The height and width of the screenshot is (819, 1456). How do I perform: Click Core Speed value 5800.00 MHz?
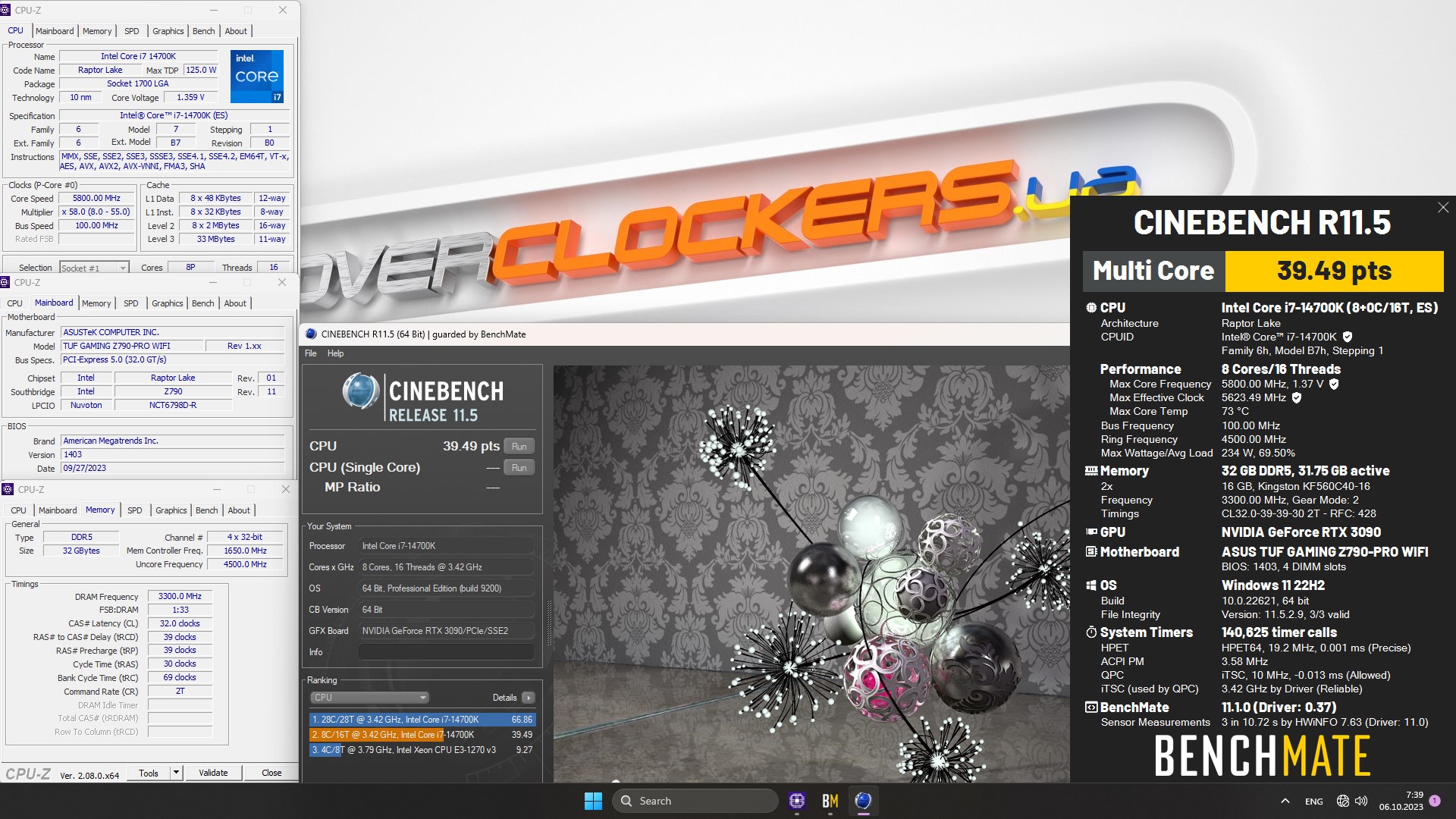(97, 199)
